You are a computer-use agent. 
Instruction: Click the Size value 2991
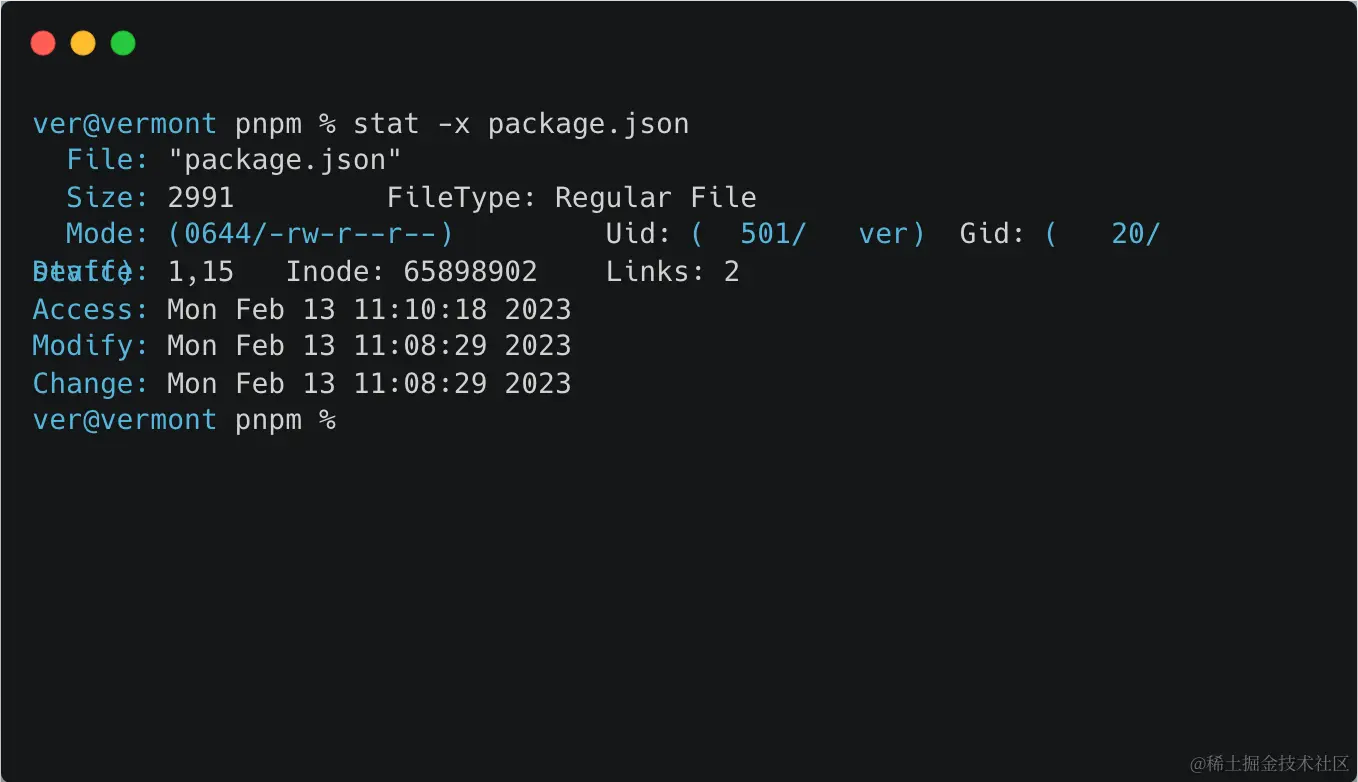point(200,196)
